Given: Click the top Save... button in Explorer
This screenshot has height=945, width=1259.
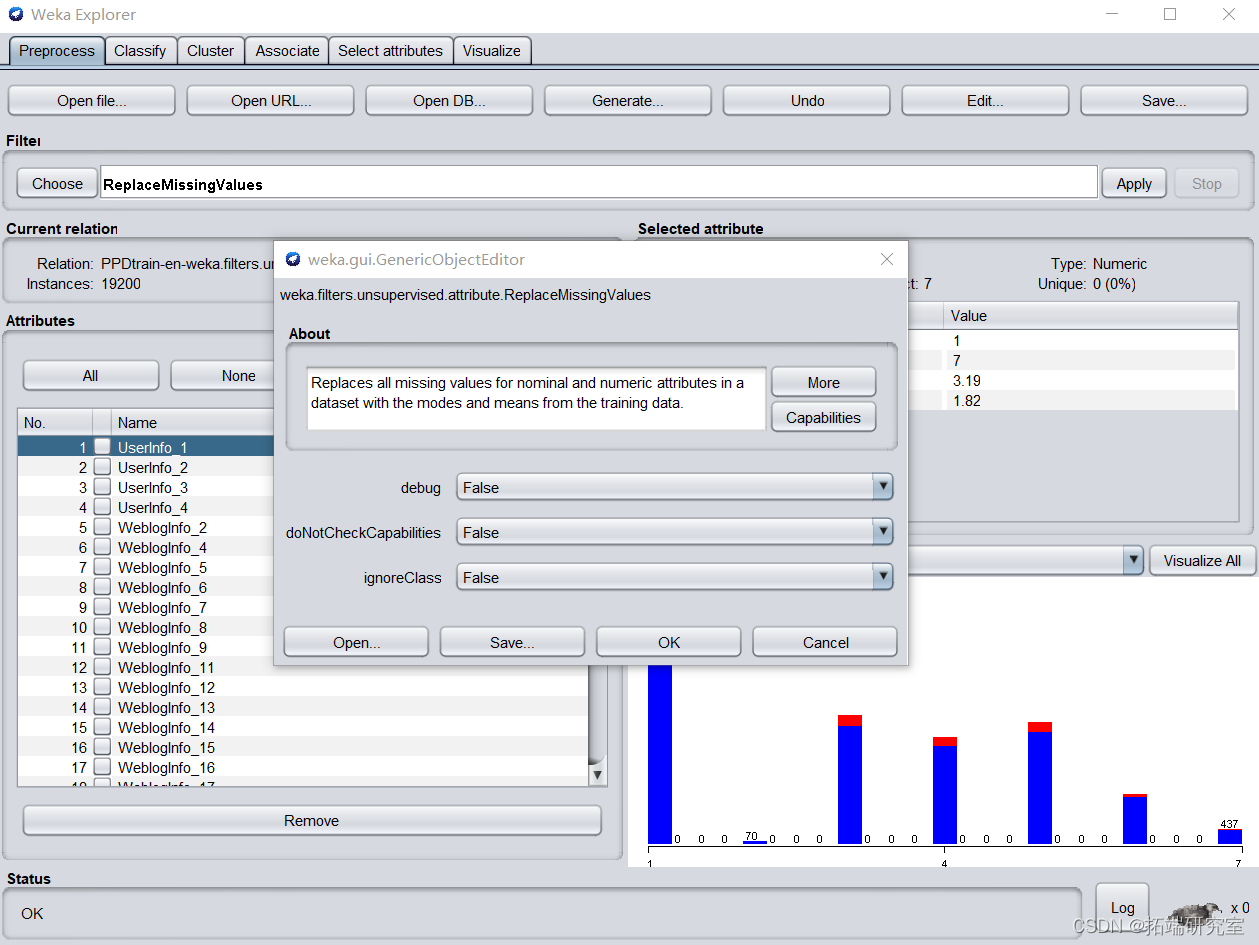Looking at the screenshot, I should [x=1164, y=100].
